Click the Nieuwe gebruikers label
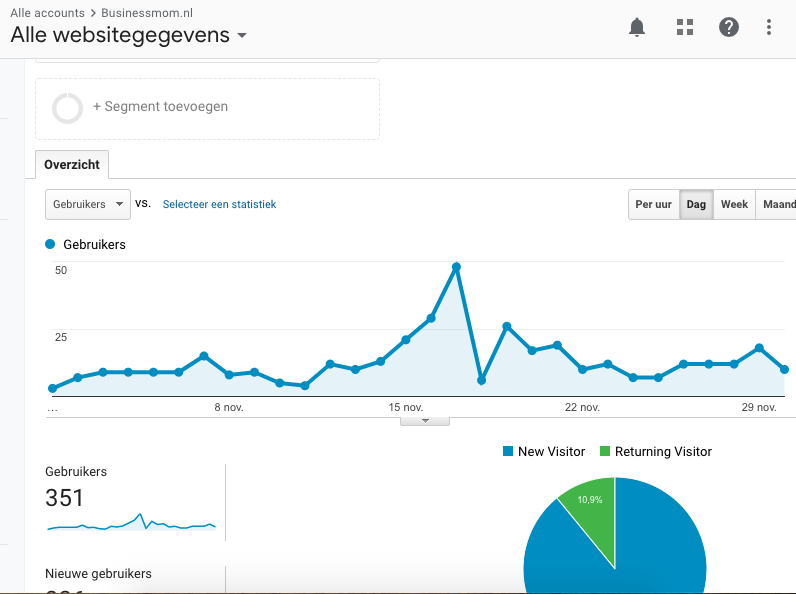Viewport: 796px width, 594px height. tap(98, 574)
